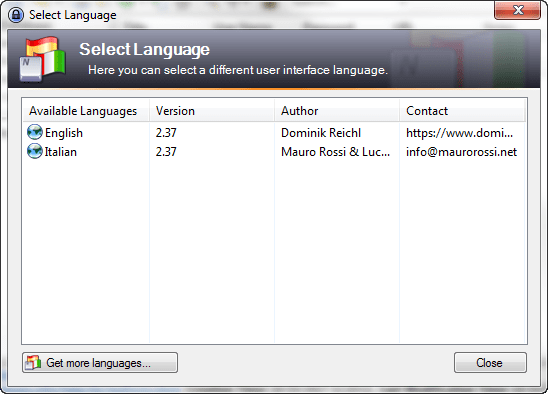This screenshot has height=394, width=548.
Task: Sort by the Available Languages column header
Action: point(86,111)
